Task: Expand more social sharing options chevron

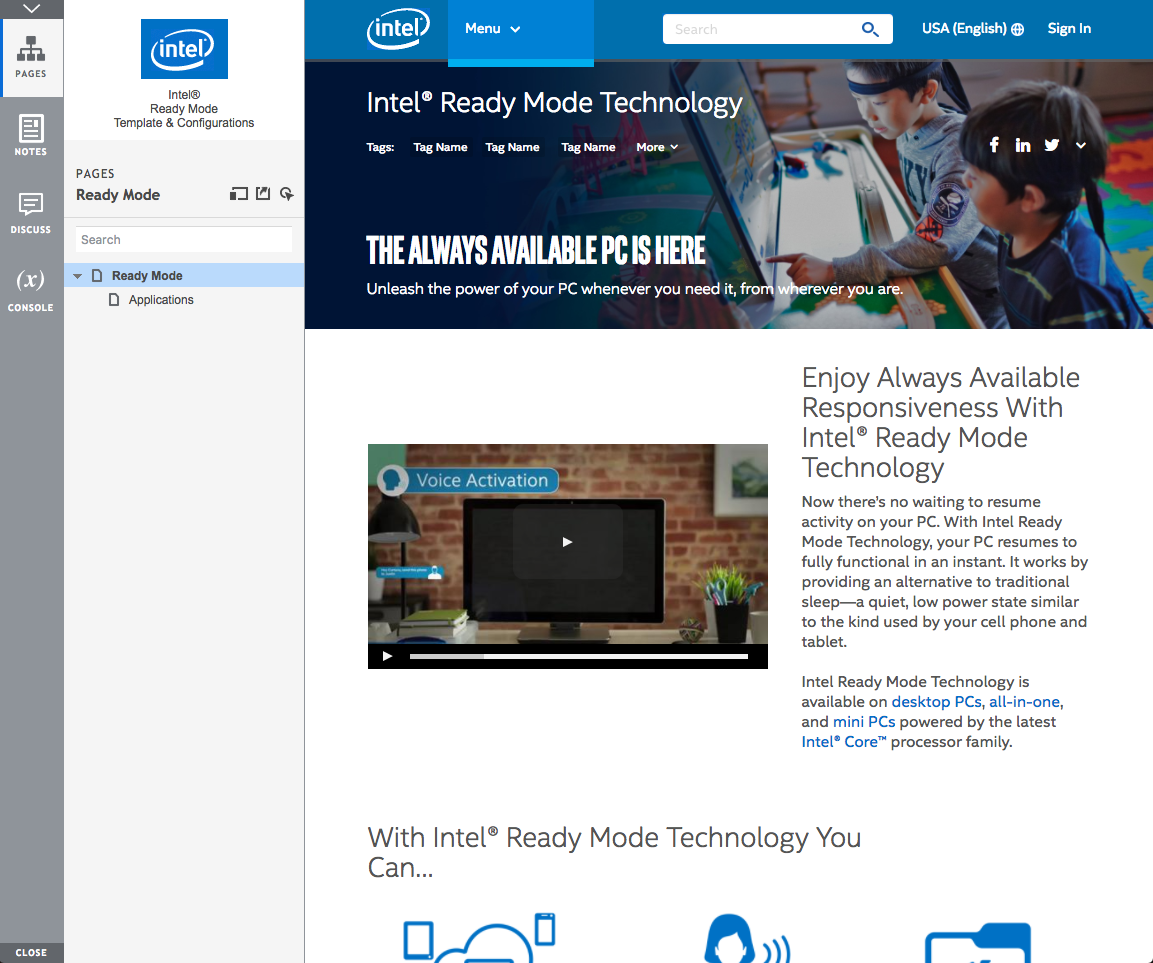Action: coord(1080,145)
